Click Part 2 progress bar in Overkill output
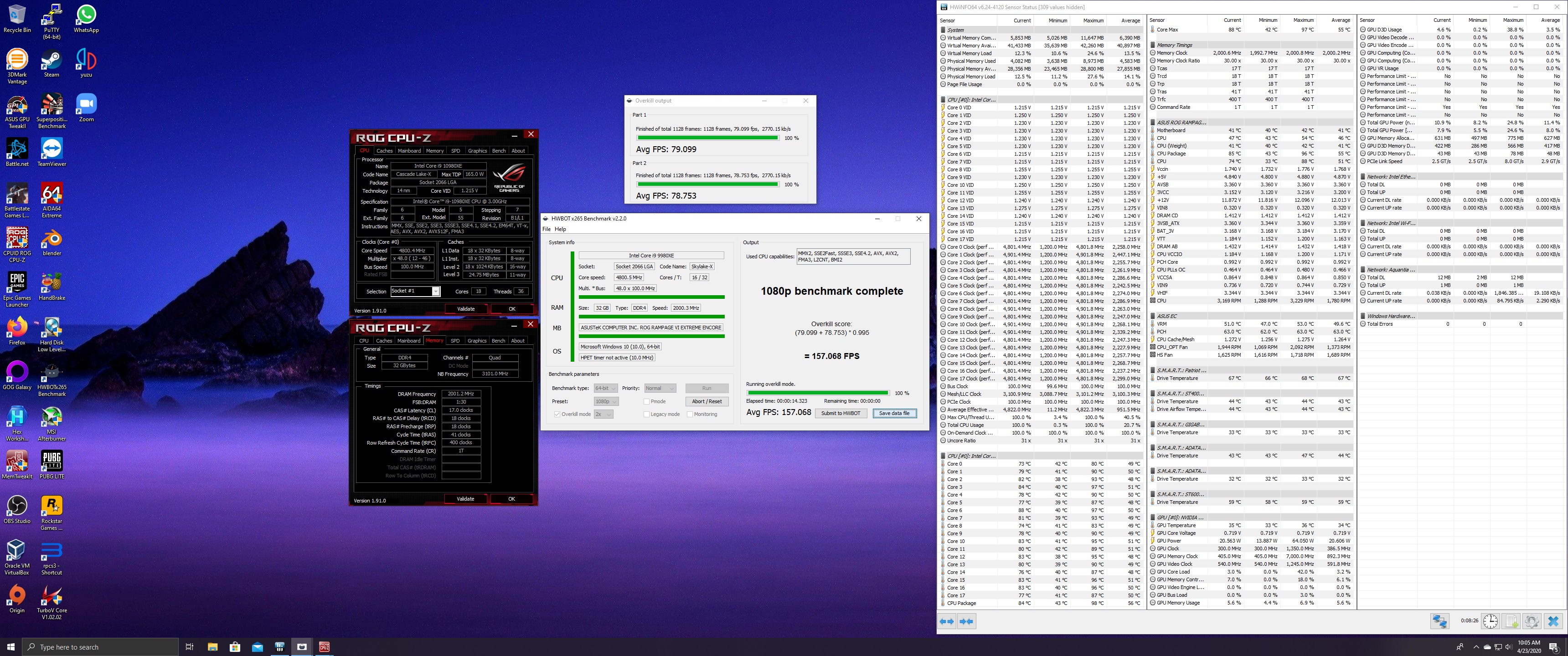 click(x=707, y=184)
